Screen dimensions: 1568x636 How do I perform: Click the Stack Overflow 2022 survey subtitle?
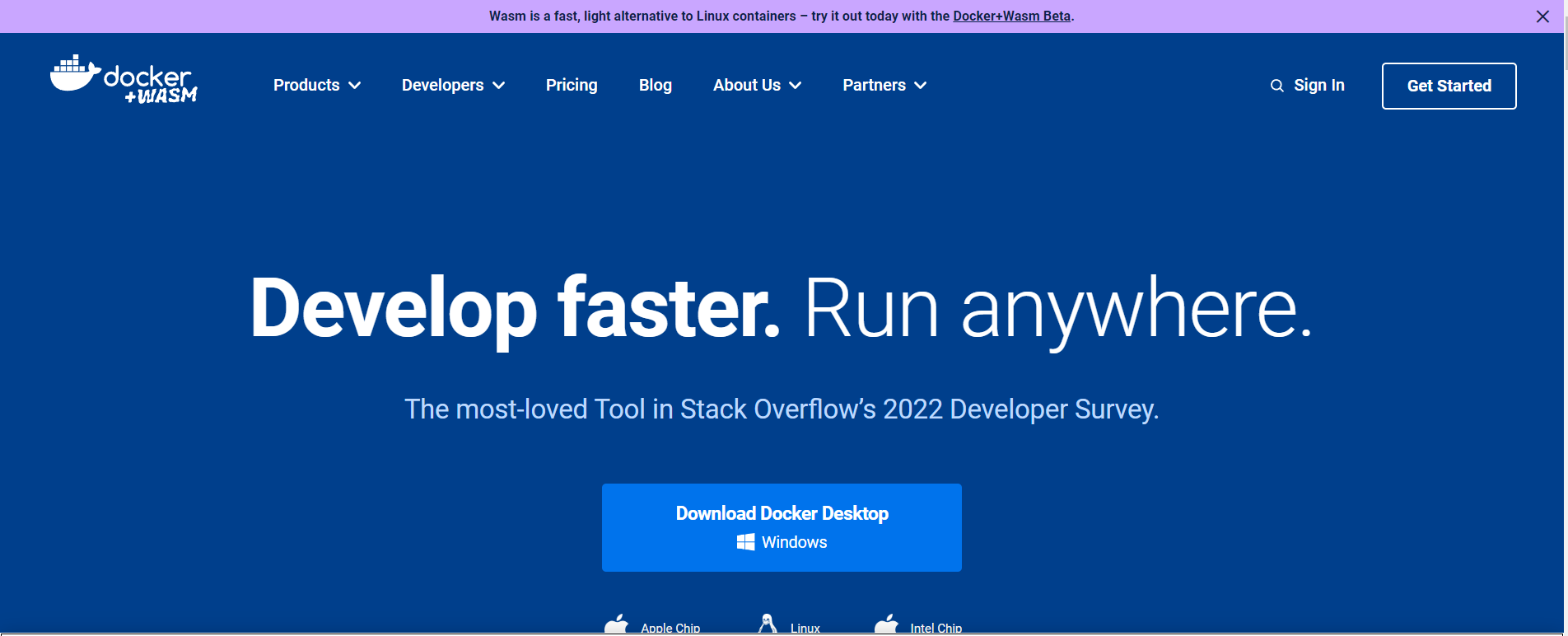coord(782,409)
